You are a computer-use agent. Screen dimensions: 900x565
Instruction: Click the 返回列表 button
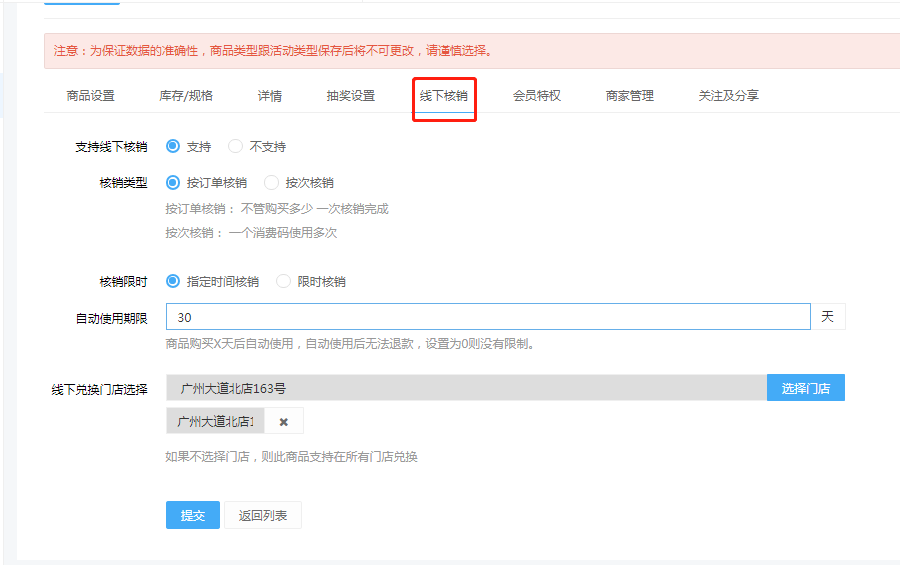pos(263,515)
